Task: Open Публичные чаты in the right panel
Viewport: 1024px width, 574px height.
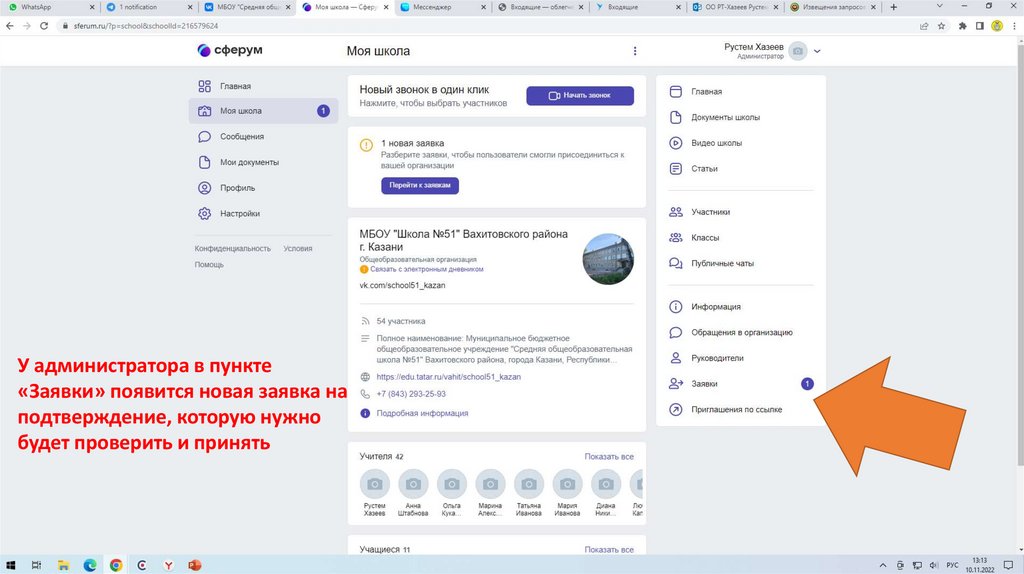Action: (722, 263)
